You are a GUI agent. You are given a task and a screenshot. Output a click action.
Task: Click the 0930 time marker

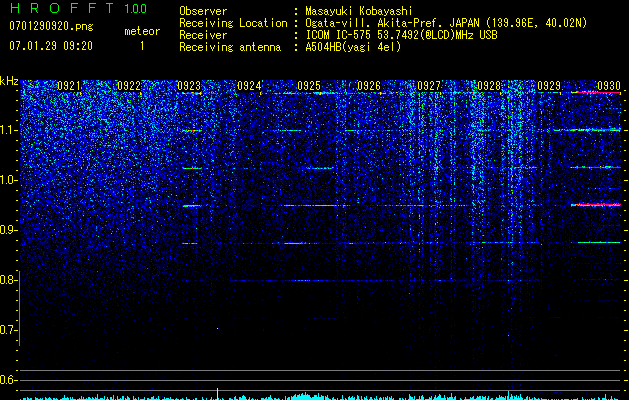coord(609,86)
